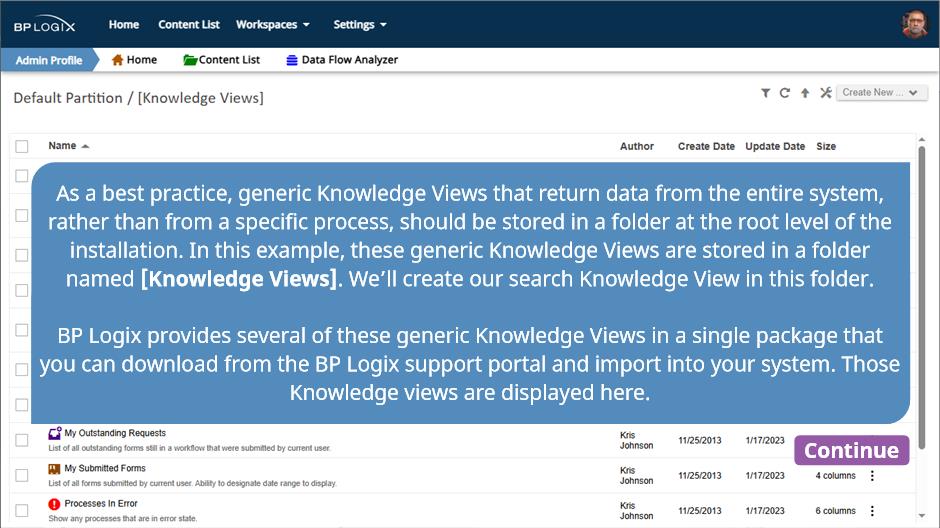The height and width of the screenshot is (528, 940).
Task: Sort by the Update Date column
Action: click(x=775, y=146)
